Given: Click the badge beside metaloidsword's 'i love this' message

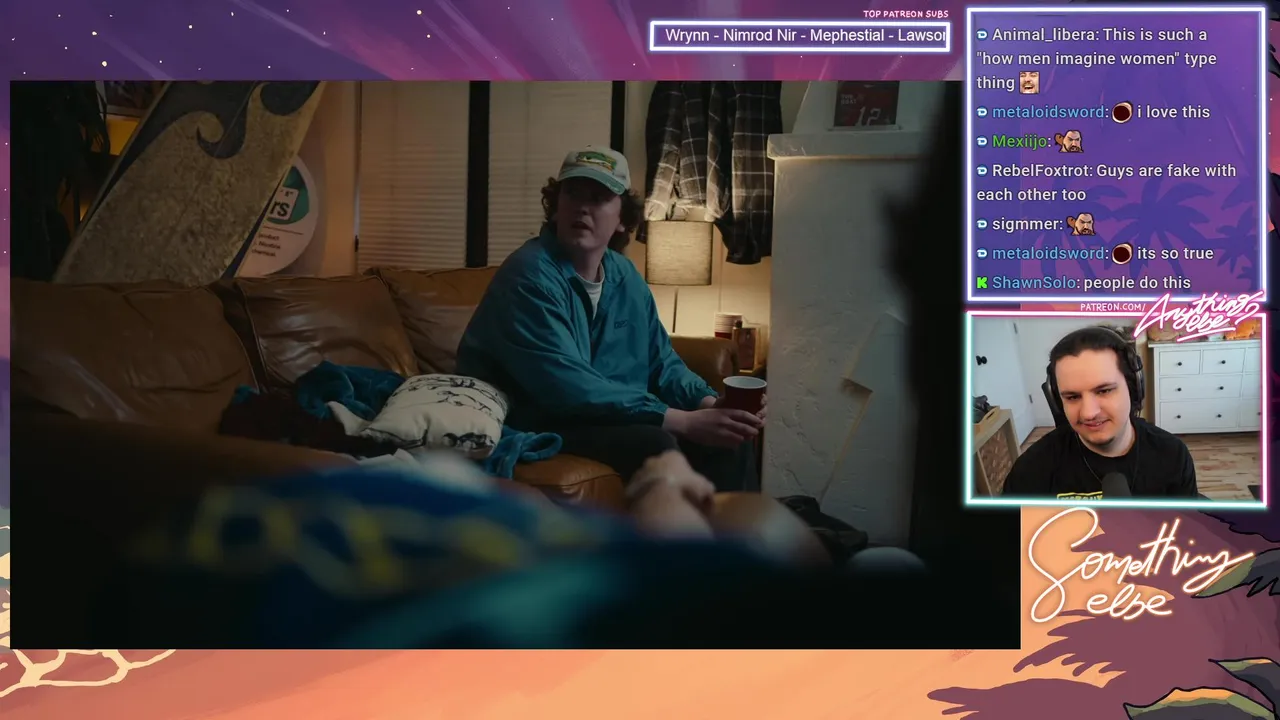Looking at the screenshot, I should click(x=982, y=112).
